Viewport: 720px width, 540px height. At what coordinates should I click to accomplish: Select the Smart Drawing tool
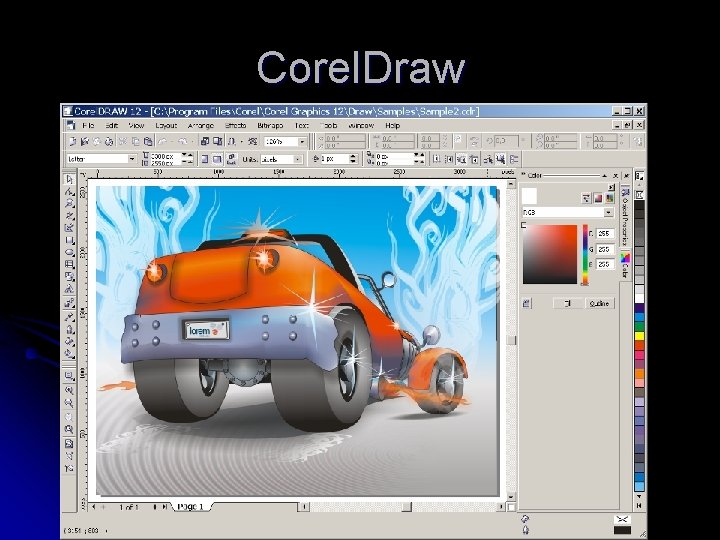pyautogui.click(x=69, y=228)
